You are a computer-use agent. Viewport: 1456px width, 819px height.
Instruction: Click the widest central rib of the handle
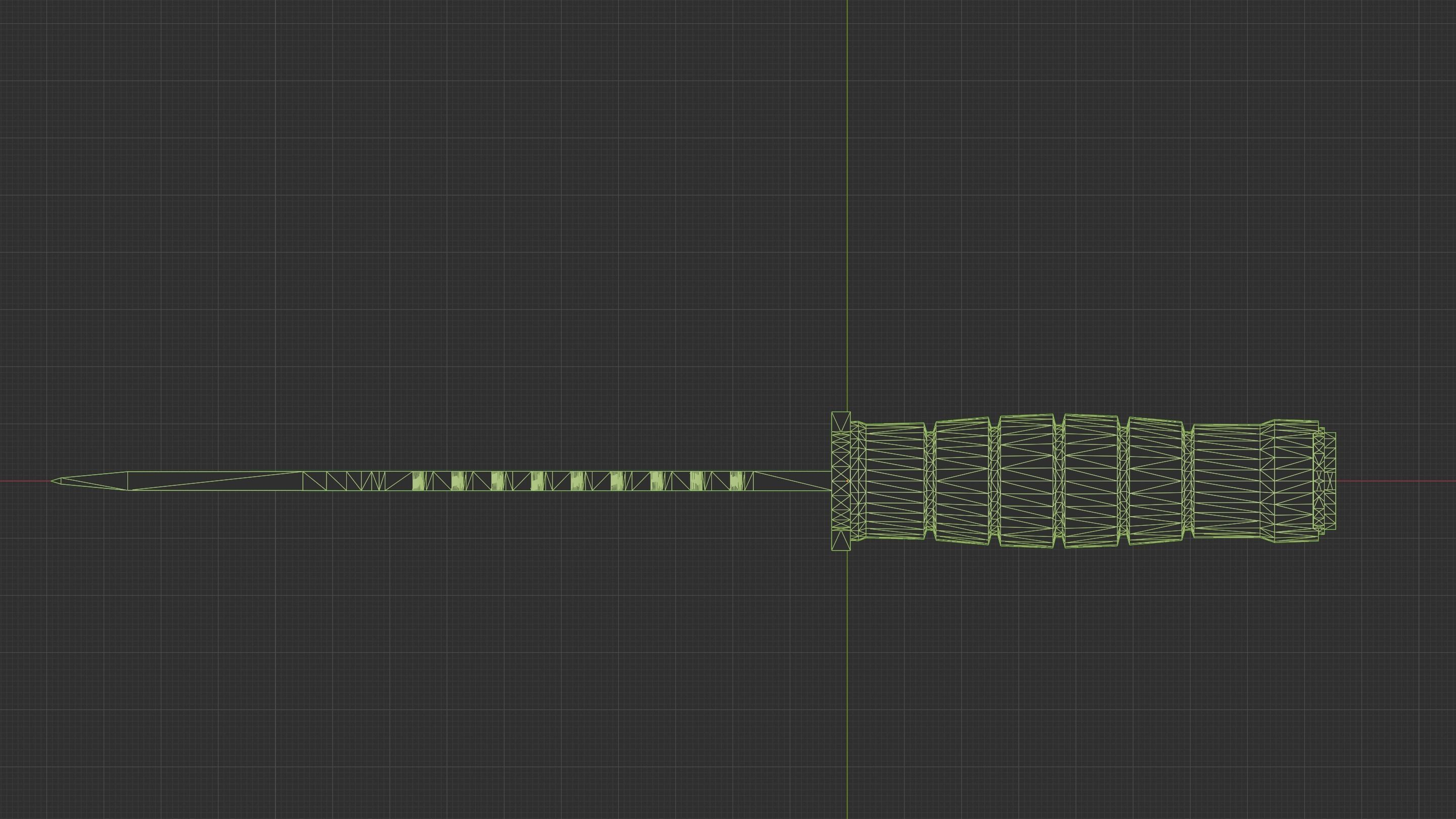click(x=1091, y=481)
